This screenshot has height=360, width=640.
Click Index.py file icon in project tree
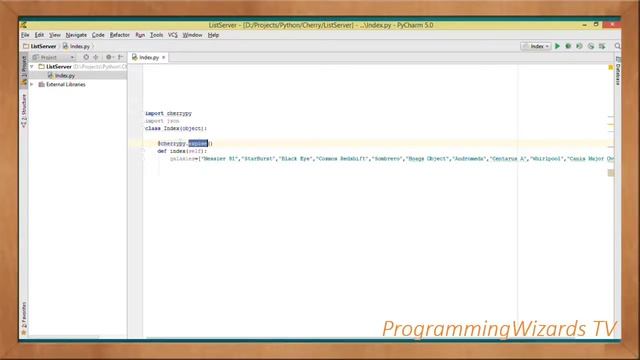tap(50, 76)
